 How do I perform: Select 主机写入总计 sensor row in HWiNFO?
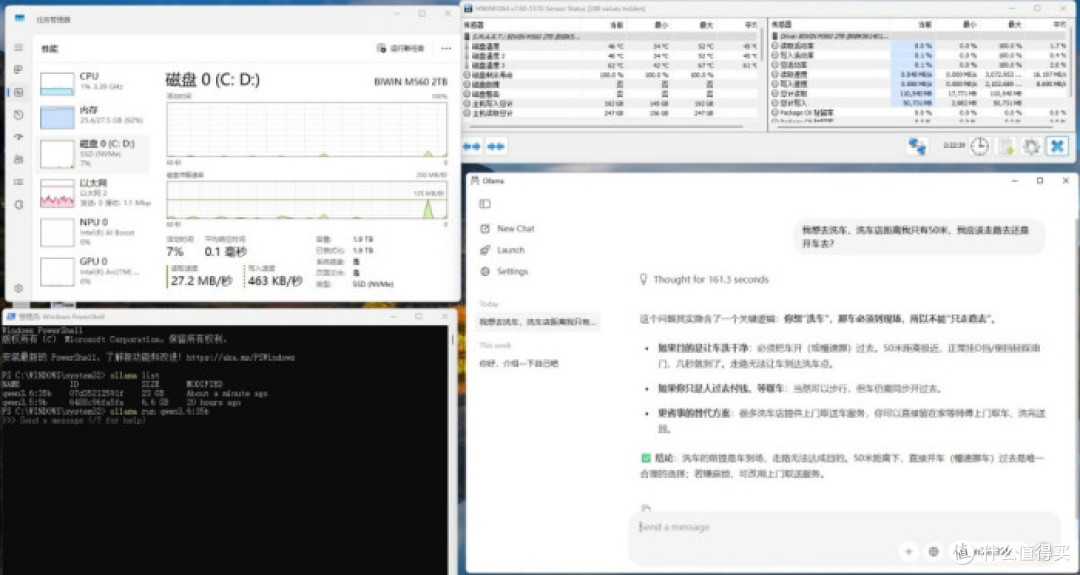click(612, 103)
